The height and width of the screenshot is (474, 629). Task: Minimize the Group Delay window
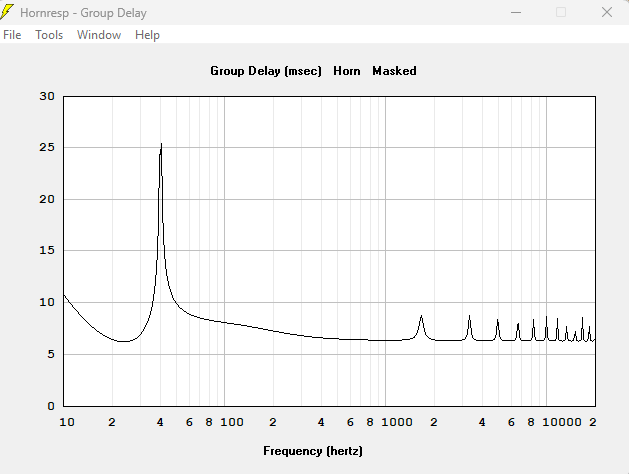516,12
